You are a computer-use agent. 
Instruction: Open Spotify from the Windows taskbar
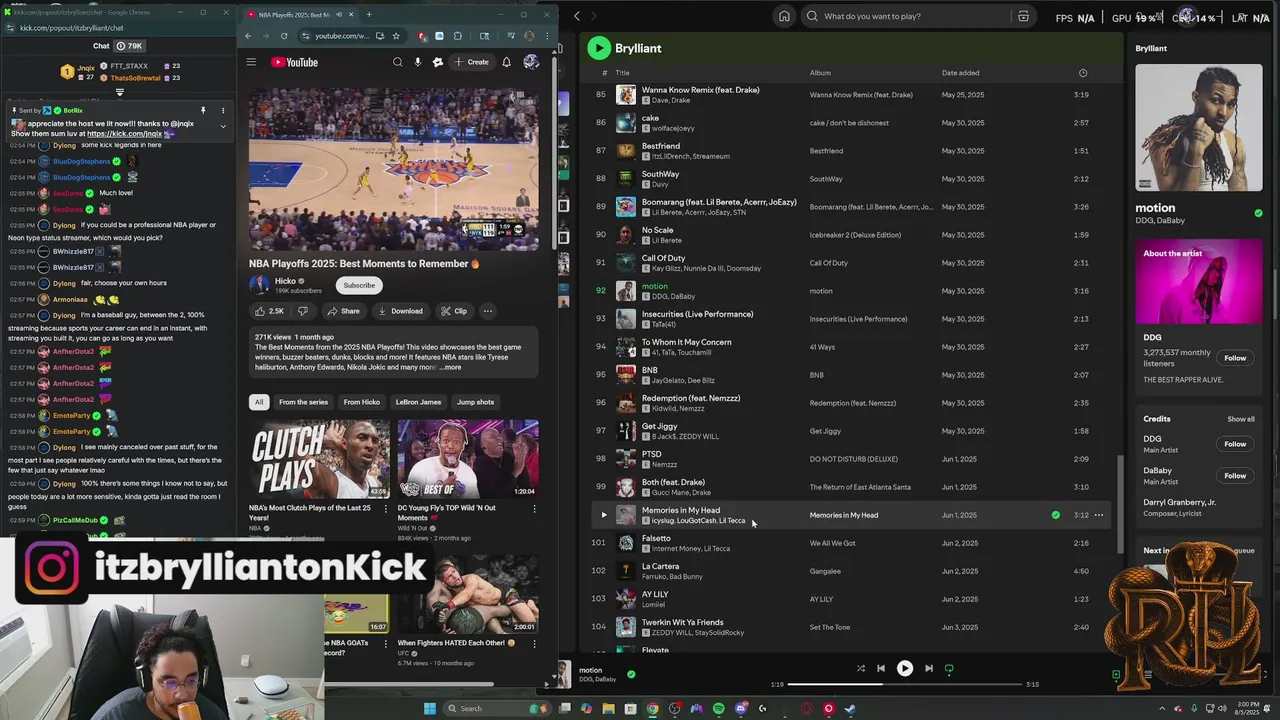click(718, 708)
